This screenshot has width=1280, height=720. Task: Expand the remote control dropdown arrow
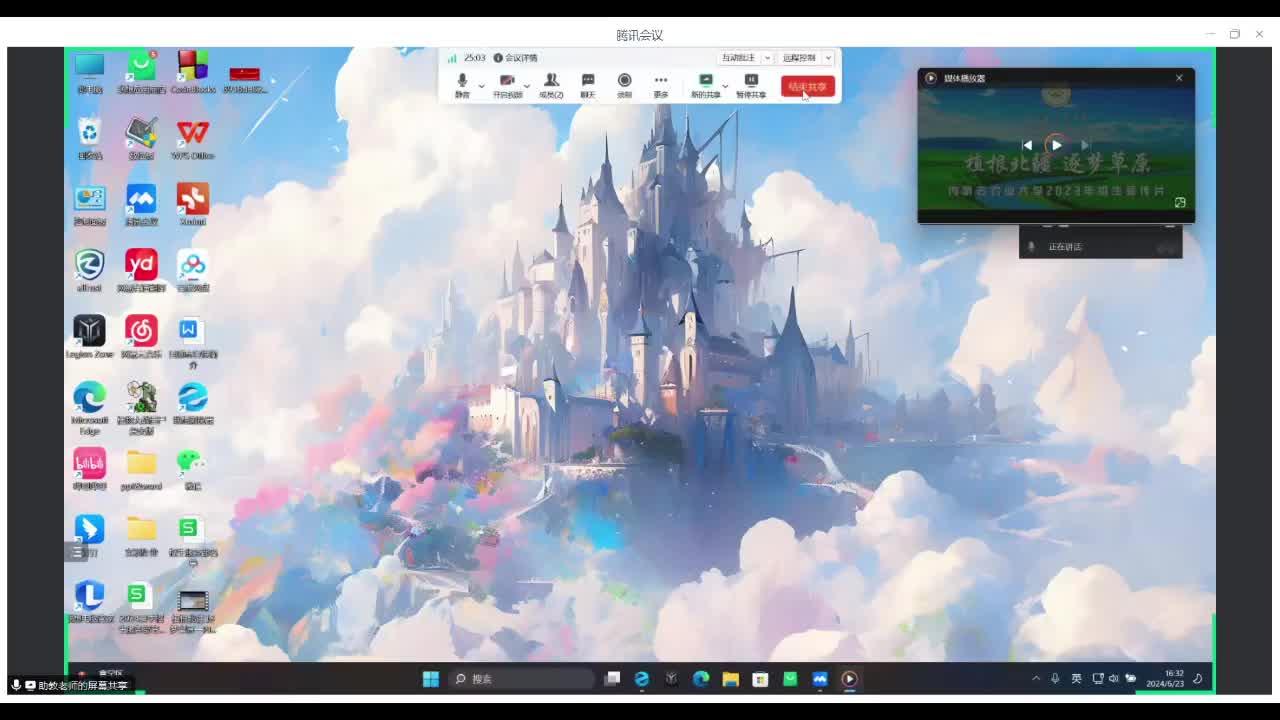[x=828, y=58]
